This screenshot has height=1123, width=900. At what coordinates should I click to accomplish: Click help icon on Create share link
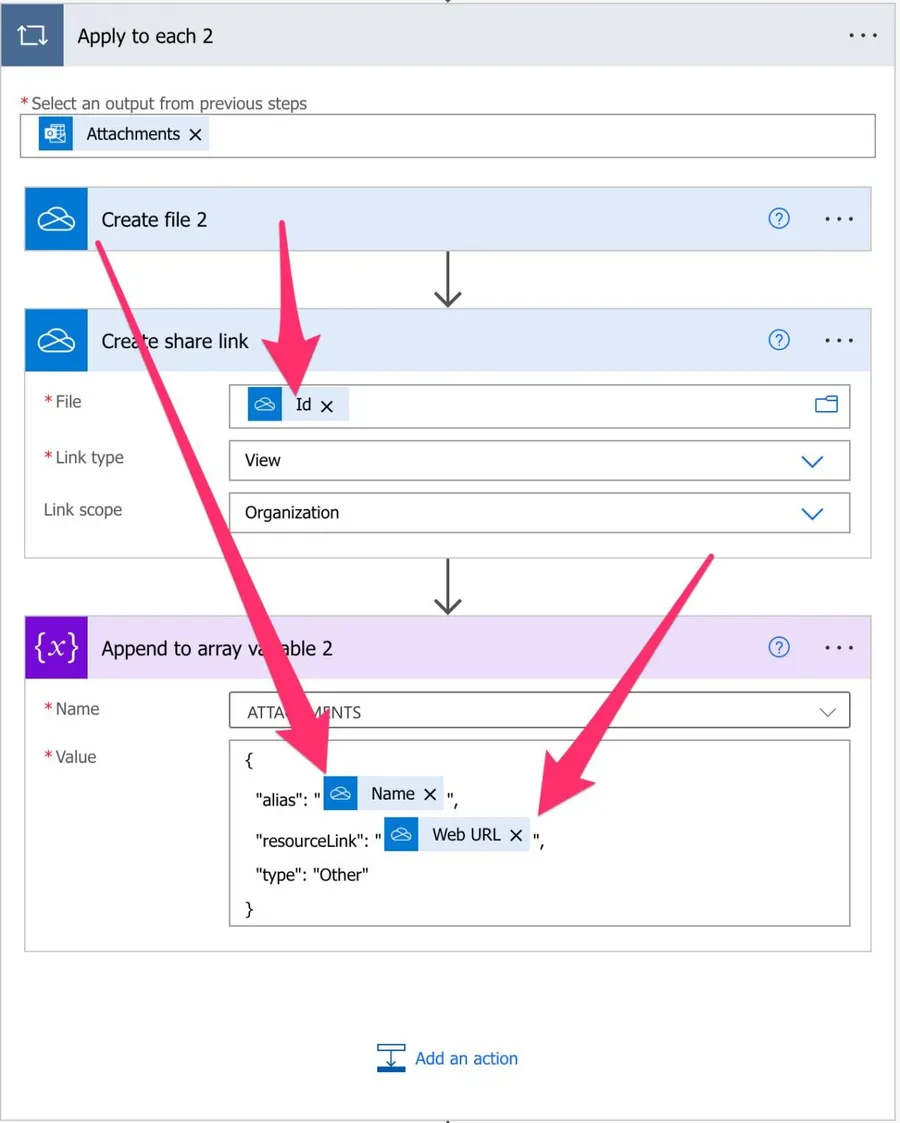tap(778, 340)
